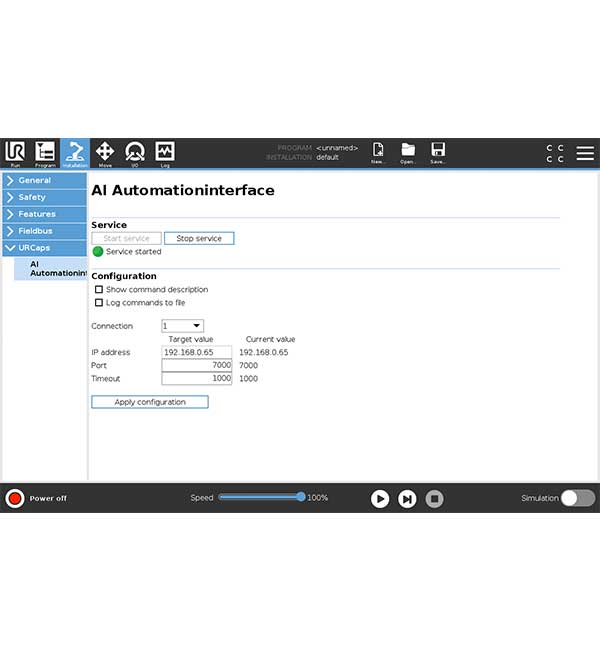Expand the Safety section
The width and height of the screenshot is (600, 650).
[x=45, y=197]
